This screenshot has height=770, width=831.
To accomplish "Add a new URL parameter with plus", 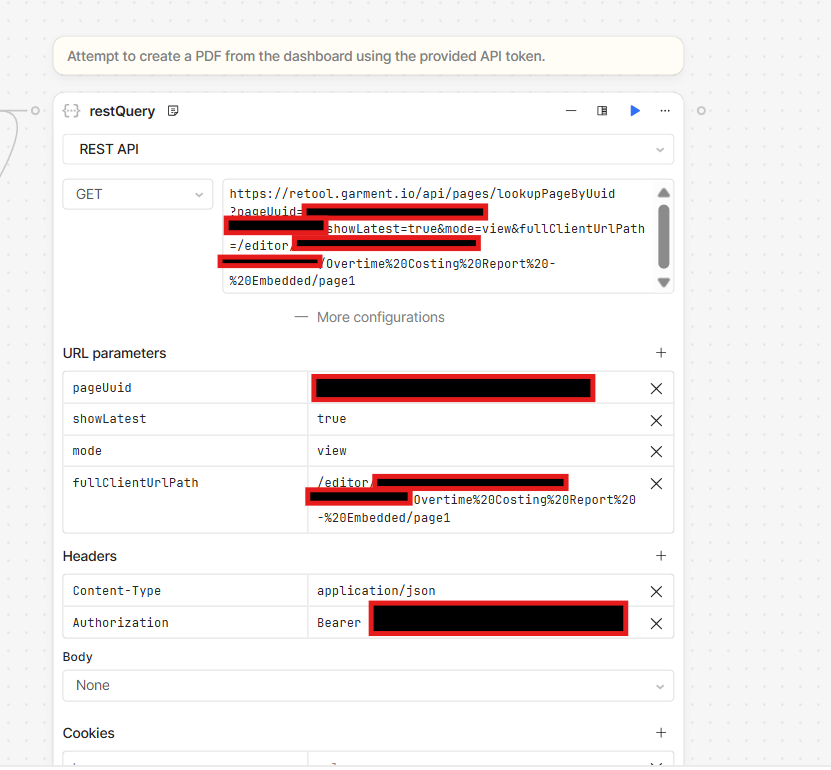I will [660, 353].
